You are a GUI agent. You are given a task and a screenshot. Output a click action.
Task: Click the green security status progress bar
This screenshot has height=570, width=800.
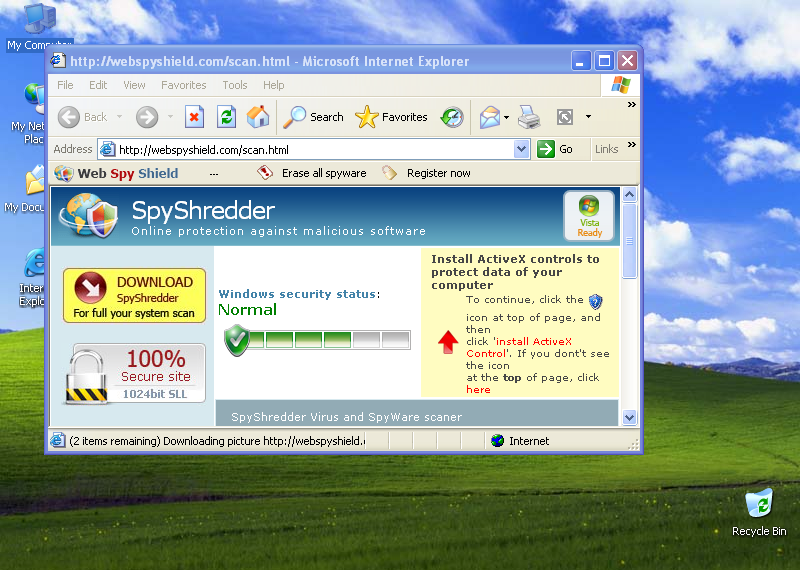(x=318, y=340)
